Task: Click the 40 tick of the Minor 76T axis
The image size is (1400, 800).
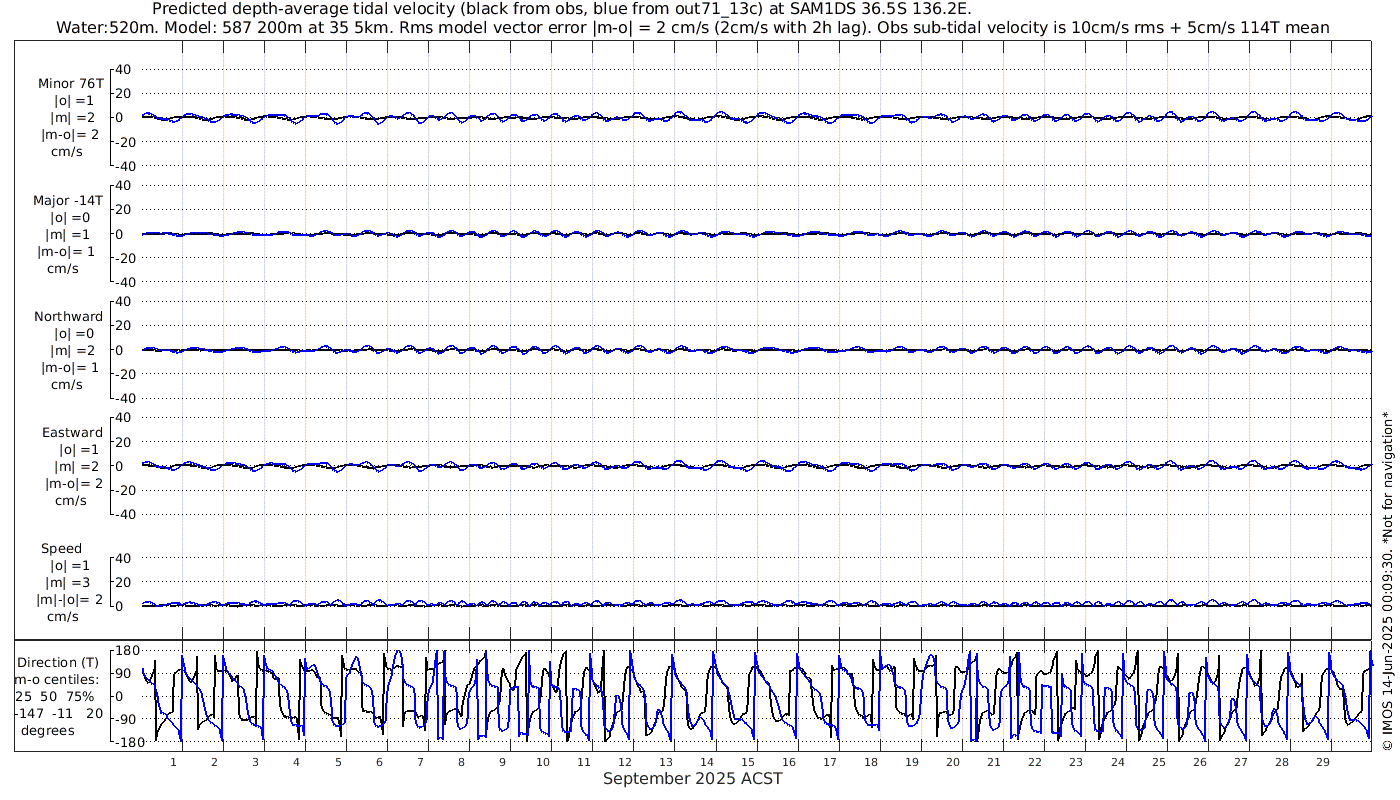Action: pos(125,69)
